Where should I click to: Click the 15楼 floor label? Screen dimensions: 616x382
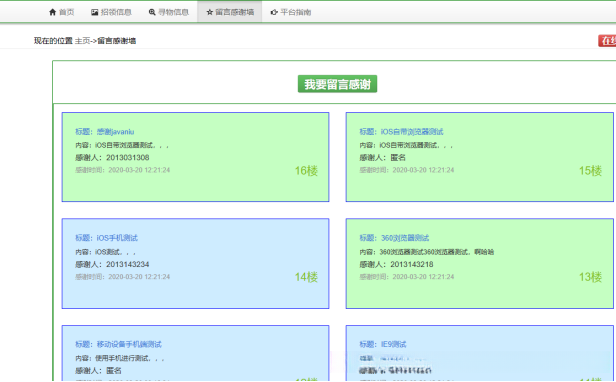590,171
